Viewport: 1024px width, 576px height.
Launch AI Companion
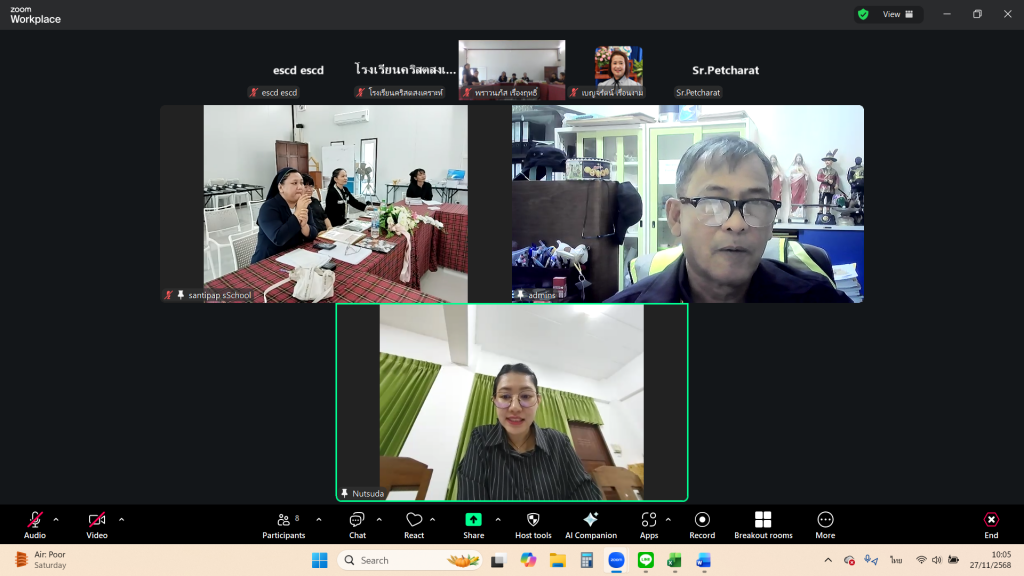coord(591,524)
